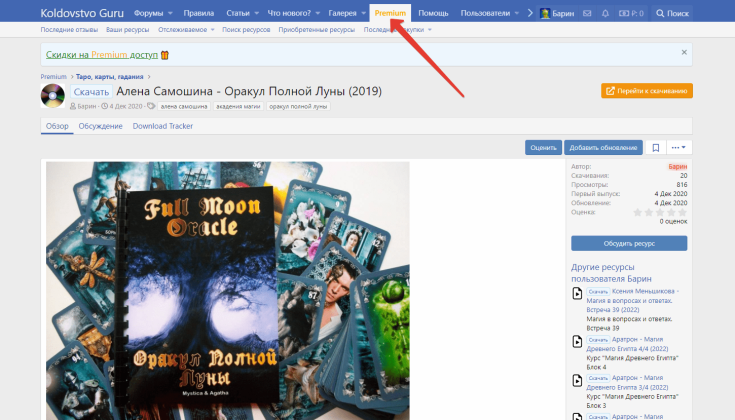Screen dimensions: 735x420
Task: Open the mail envelope icon in header
Action: [587, 13]
